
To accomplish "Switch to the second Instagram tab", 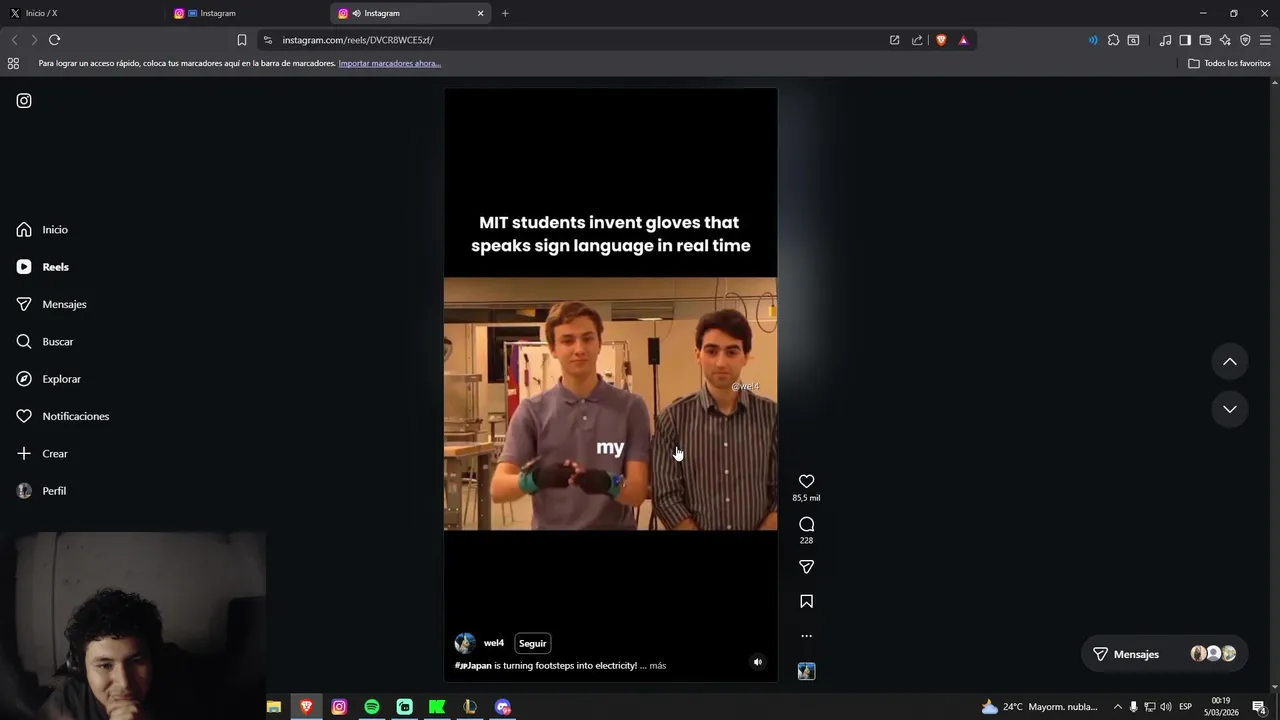I will (247, 13).
